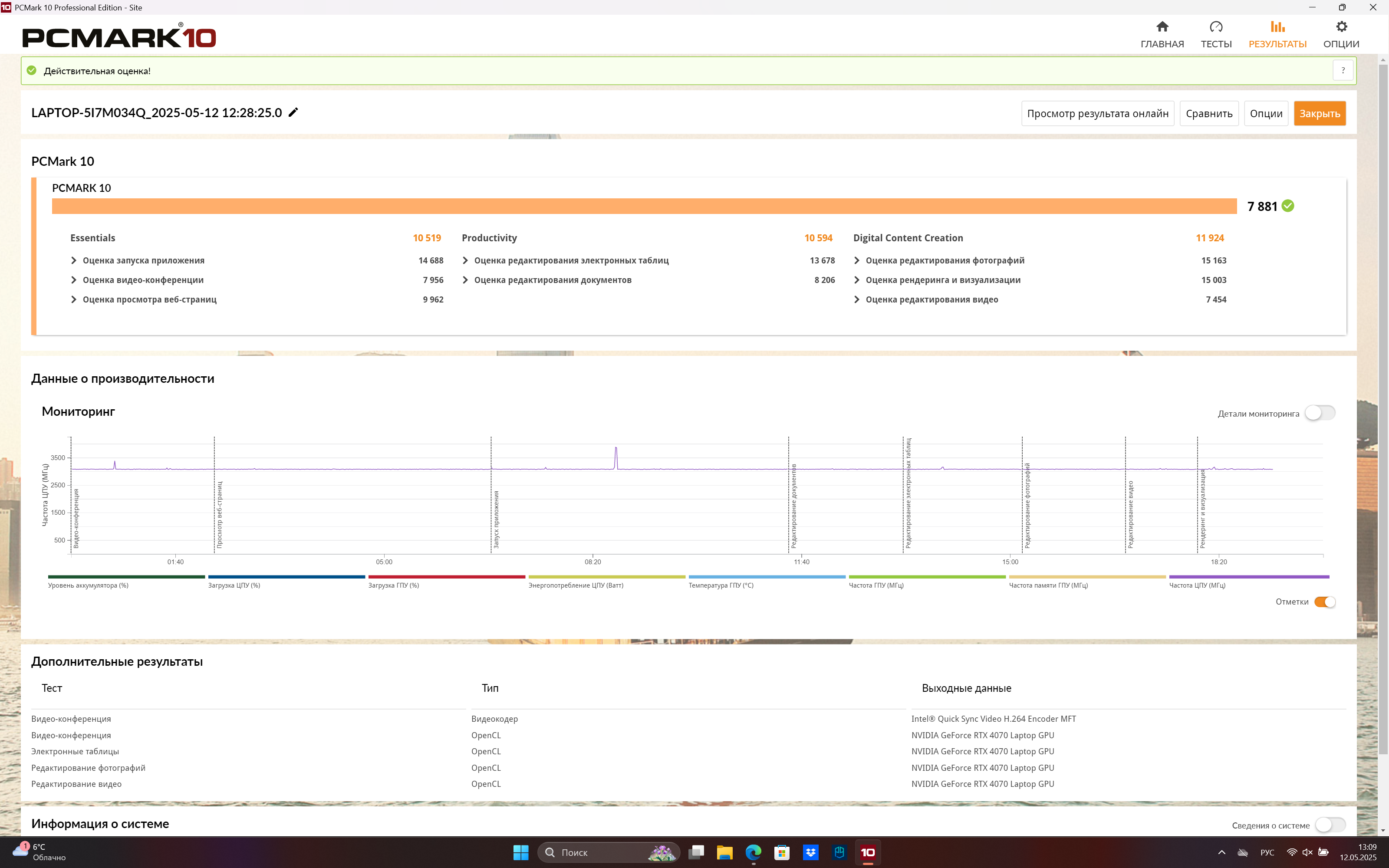
Task: Open the Windows Start menu
Action: pyautogui.click(x=520, y=852)
